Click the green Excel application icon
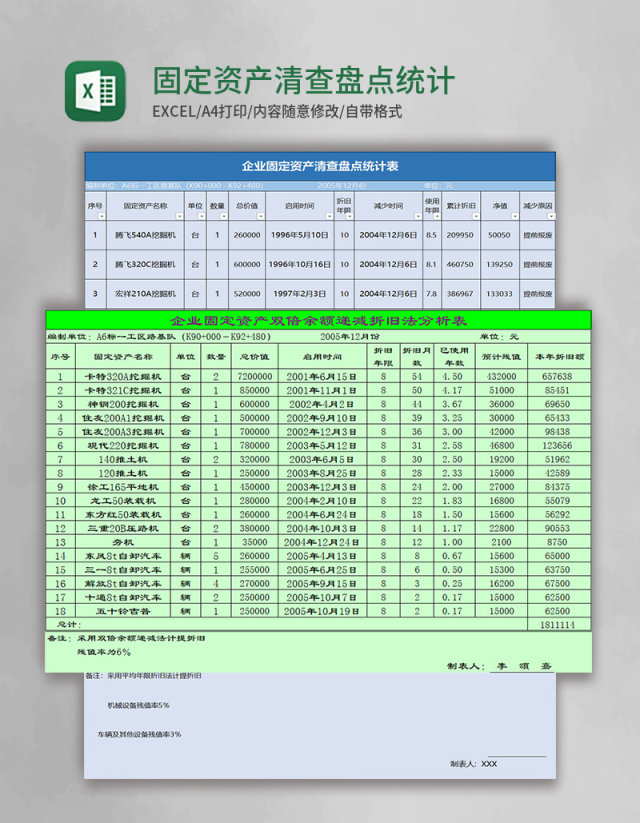640x823 pixels. pyautogui.click(x=95, y=91)
